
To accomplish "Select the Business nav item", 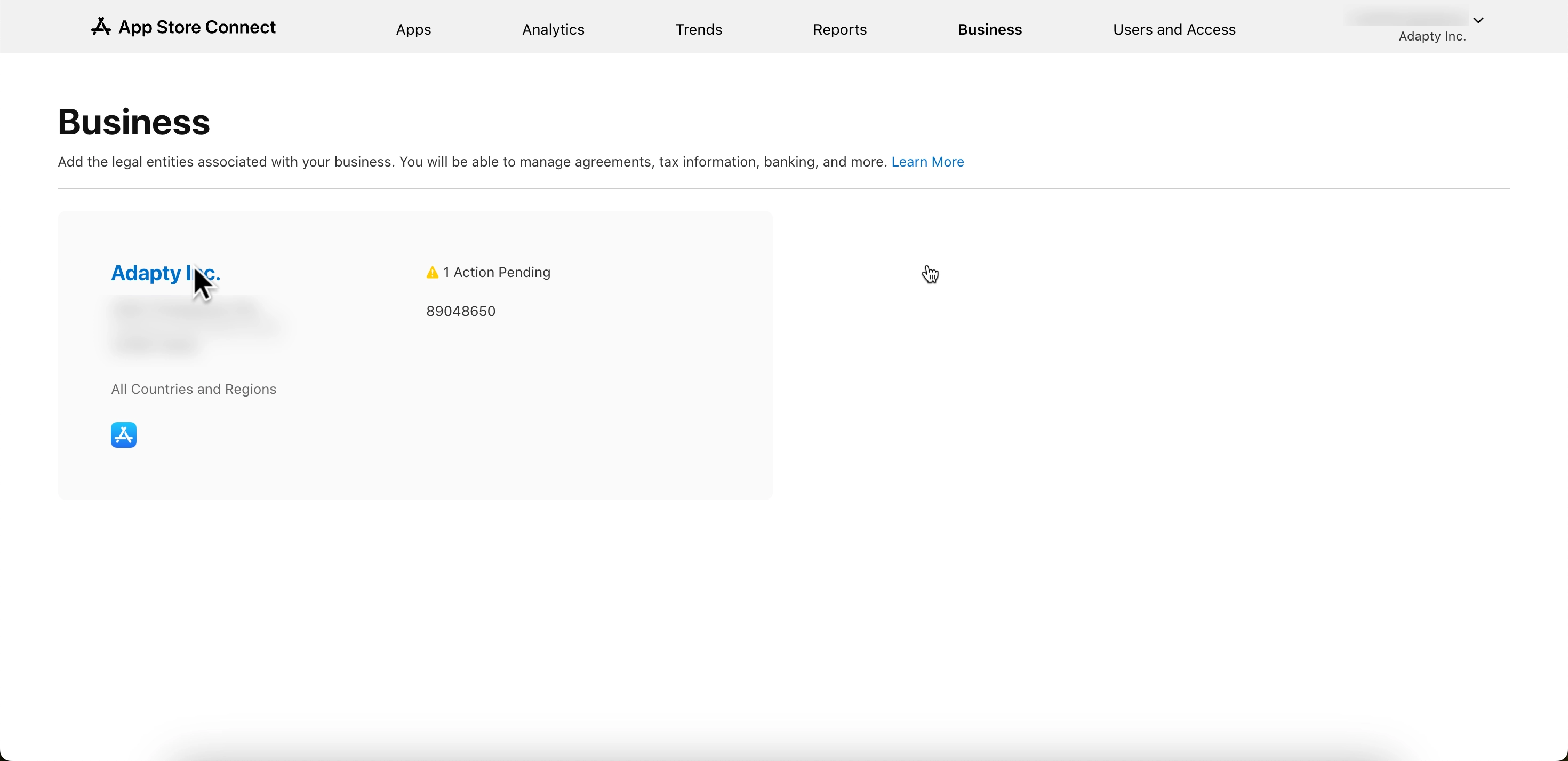I will pos(990,29).
